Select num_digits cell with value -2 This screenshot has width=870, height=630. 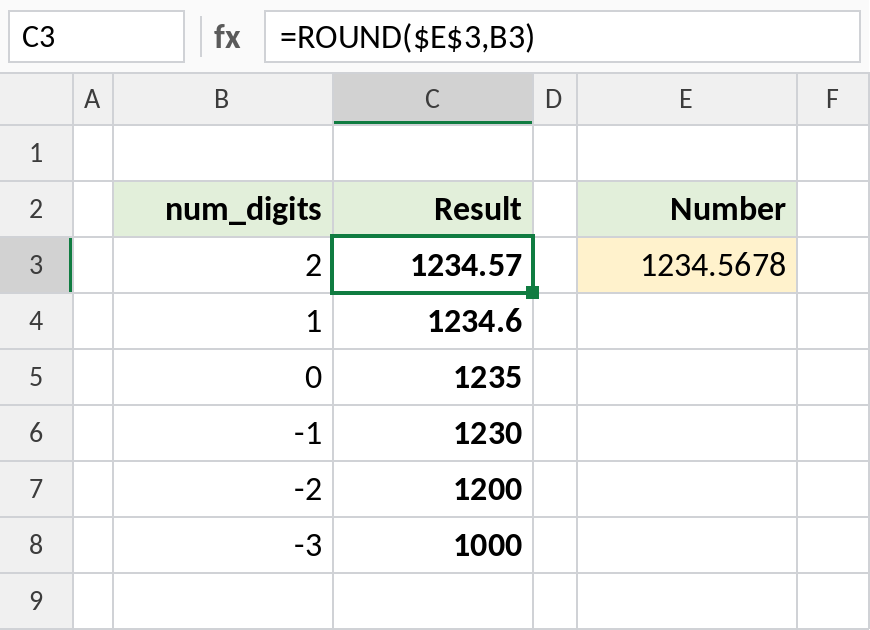(x=222, y=488)
